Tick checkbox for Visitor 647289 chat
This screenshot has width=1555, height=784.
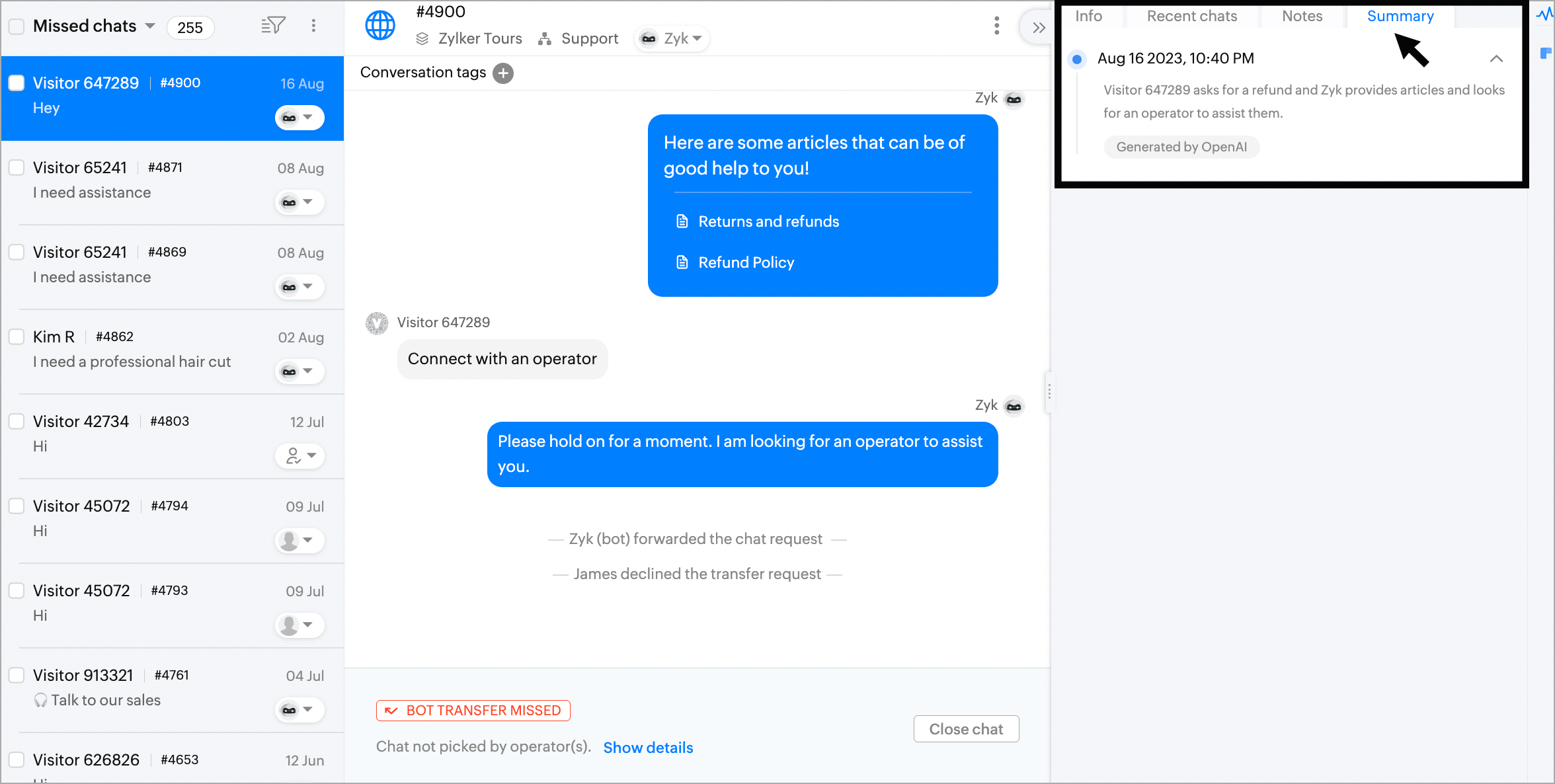click(17, 83)
